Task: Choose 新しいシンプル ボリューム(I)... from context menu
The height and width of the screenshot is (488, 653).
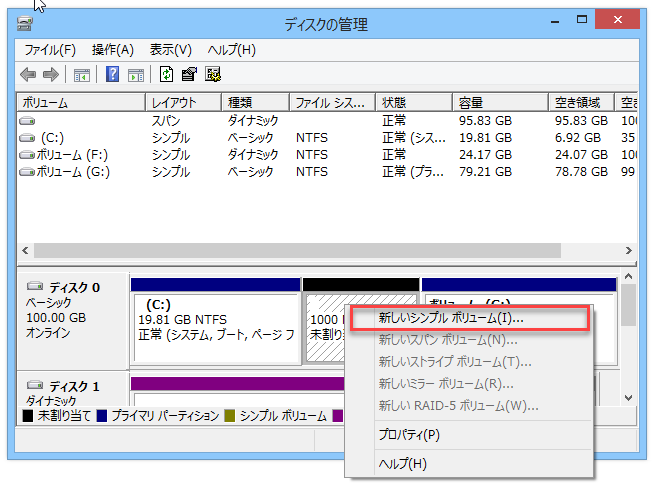Action: coord(469,319)
